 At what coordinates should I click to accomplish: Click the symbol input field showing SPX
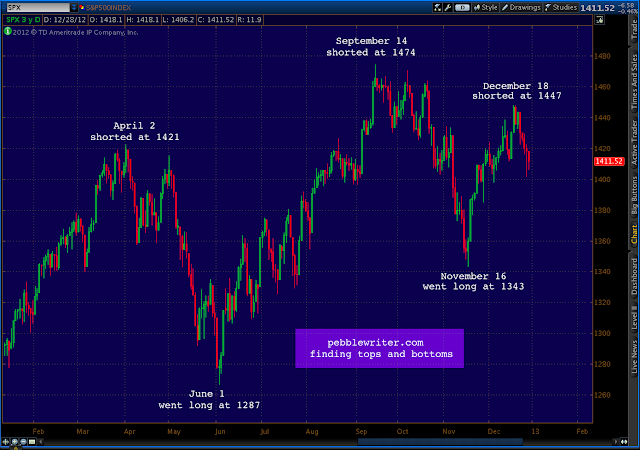point(38,7)
